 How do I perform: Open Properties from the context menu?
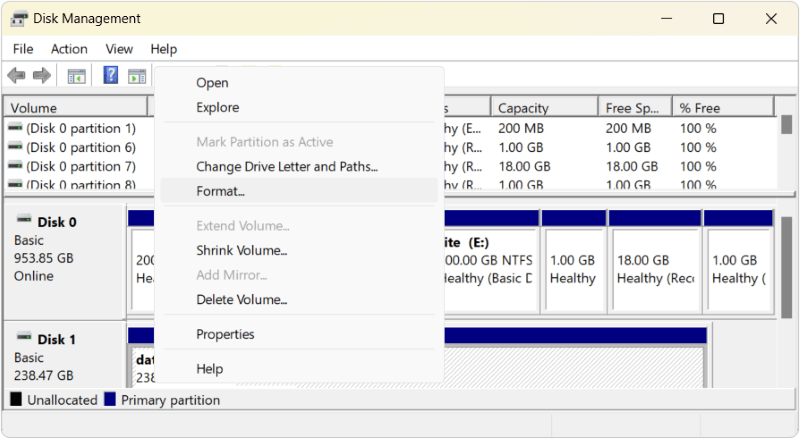(x=225, y=334)
